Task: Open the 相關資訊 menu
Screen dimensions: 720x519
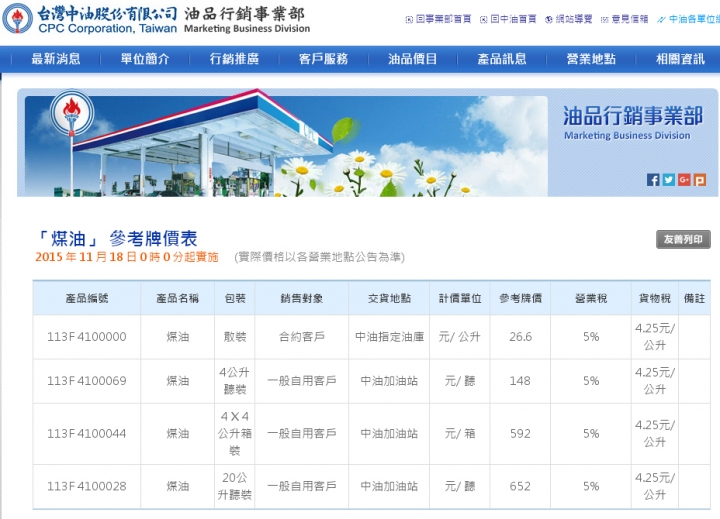Action: 680,59
